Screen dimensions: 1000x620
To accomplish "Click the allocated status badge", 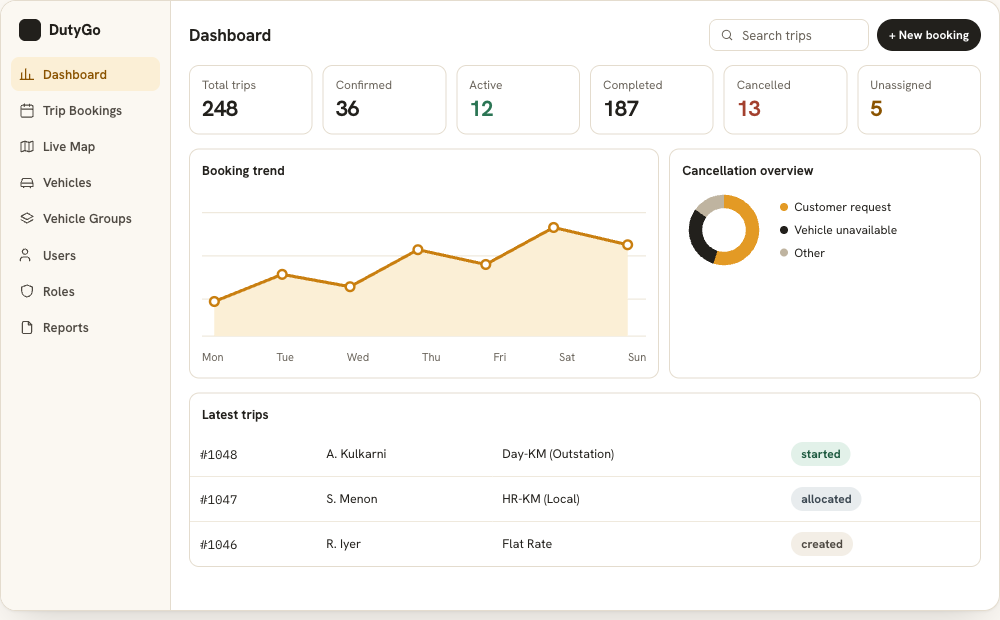I will (826, 499).
